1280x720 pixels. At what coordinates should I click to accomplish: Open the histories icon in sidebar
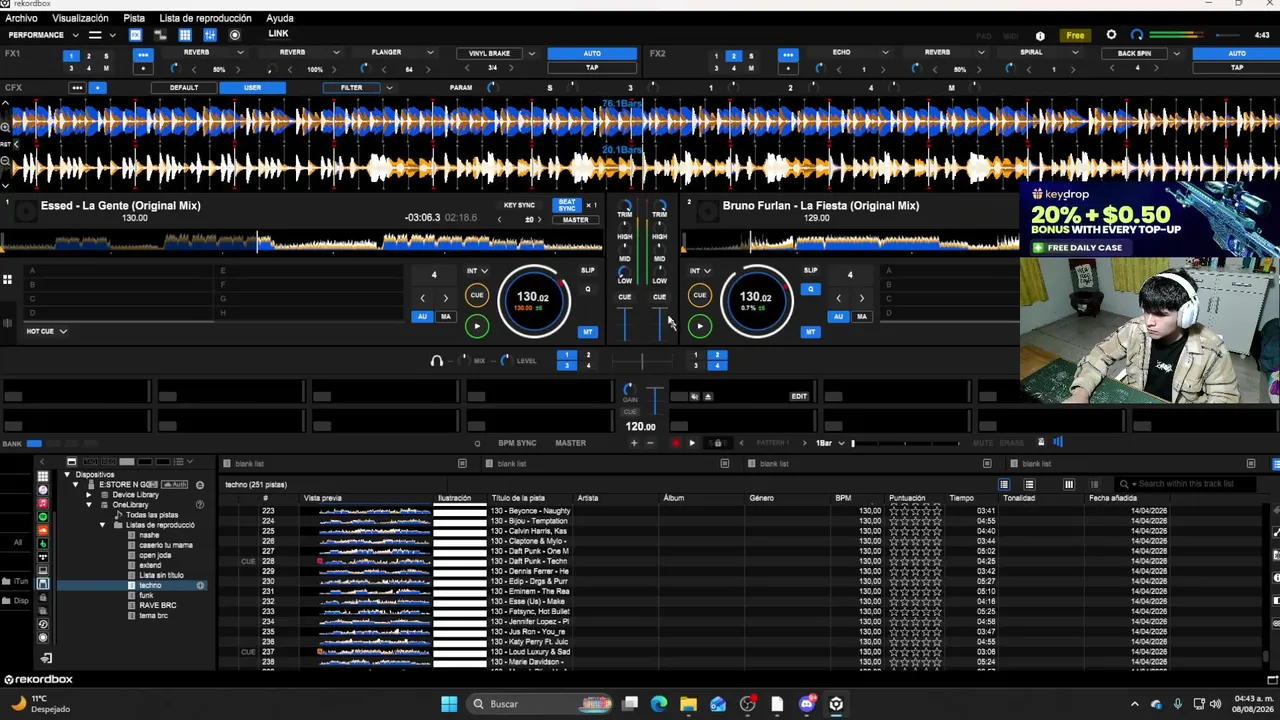pos(42,624)
